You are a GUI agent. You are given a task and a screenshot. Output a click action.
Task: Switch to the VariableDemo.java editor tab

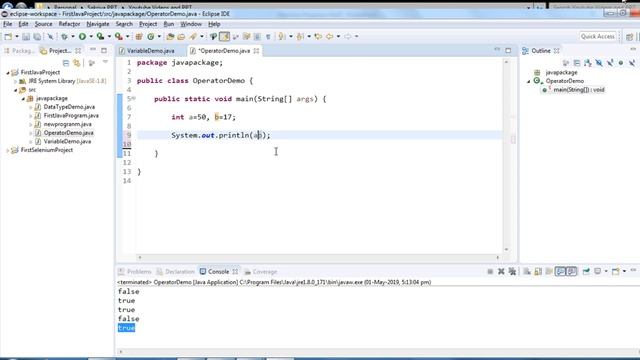click(x=150, y=51)
